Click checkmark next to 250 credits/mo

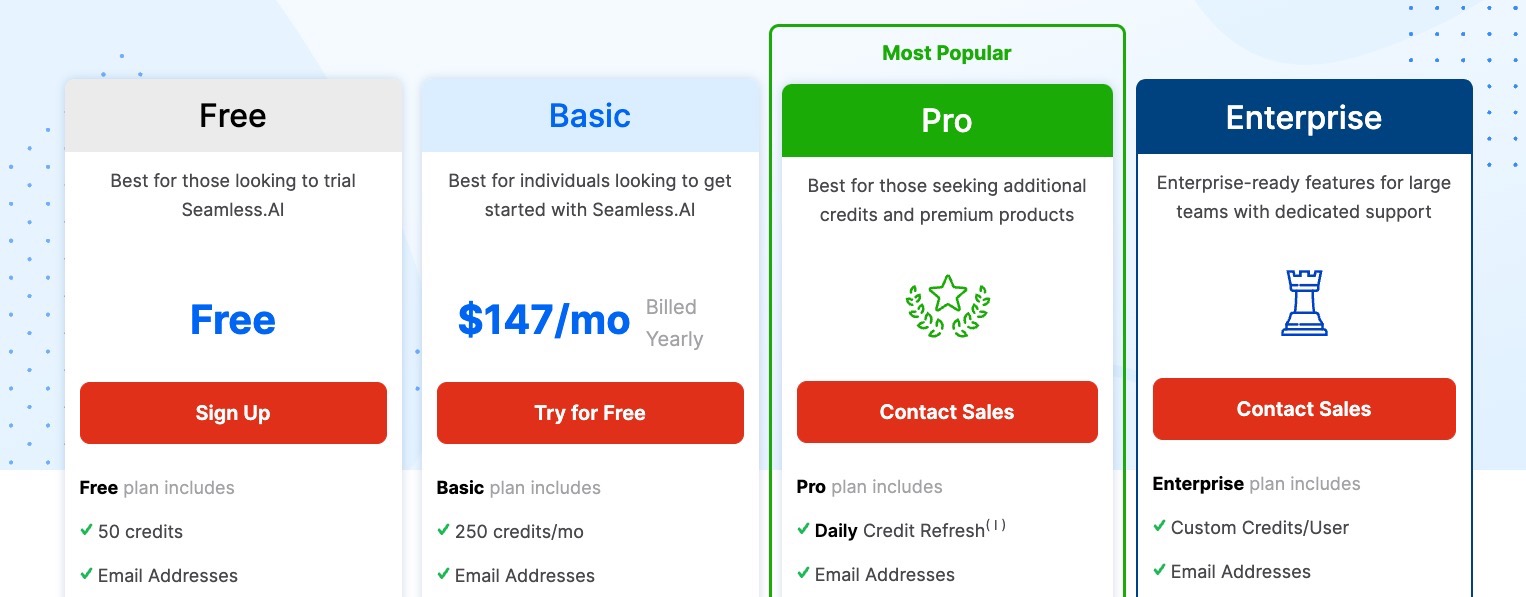[443, 530]
